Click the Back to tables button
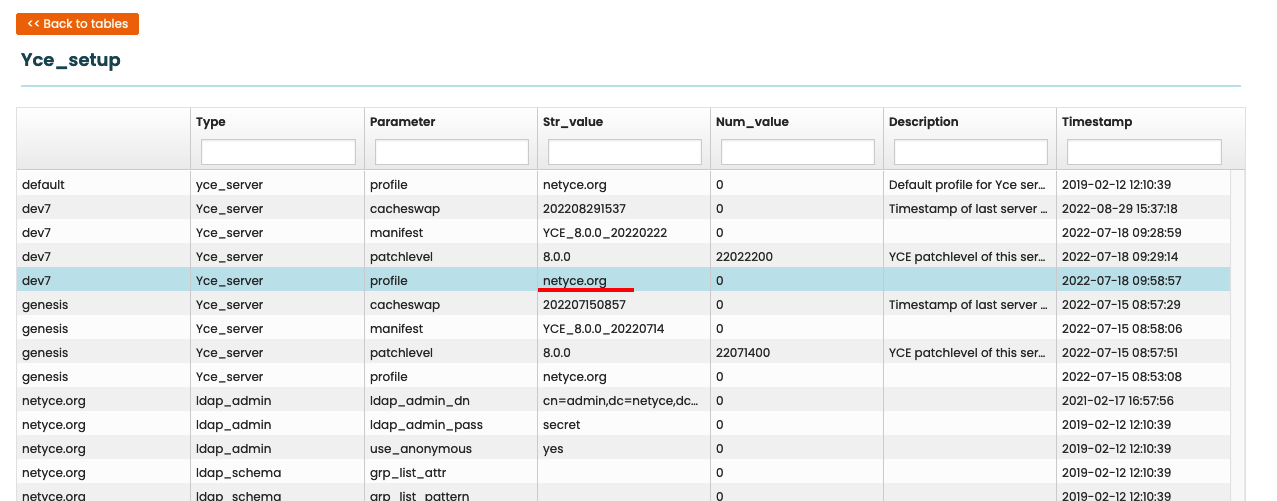This screenshot has width=1277, height=501. pos(77,24)
